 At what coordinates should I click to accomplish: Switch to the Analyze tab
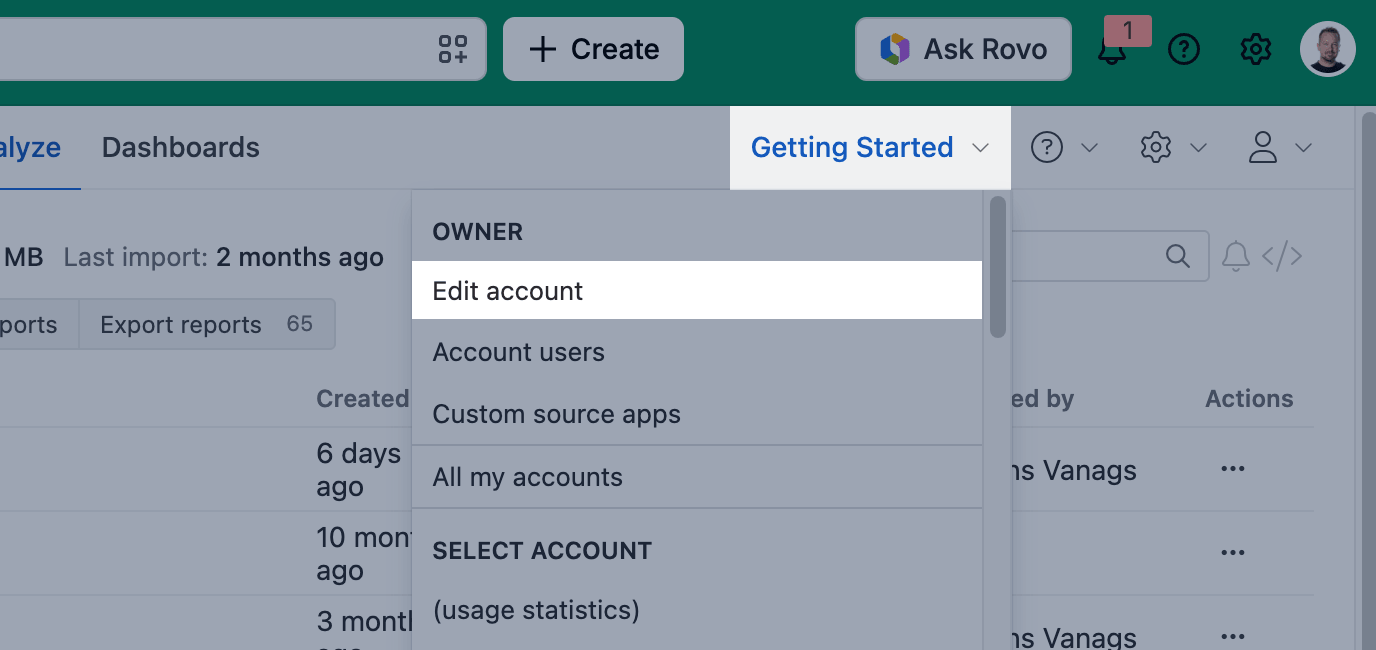[x=30, y=148]
